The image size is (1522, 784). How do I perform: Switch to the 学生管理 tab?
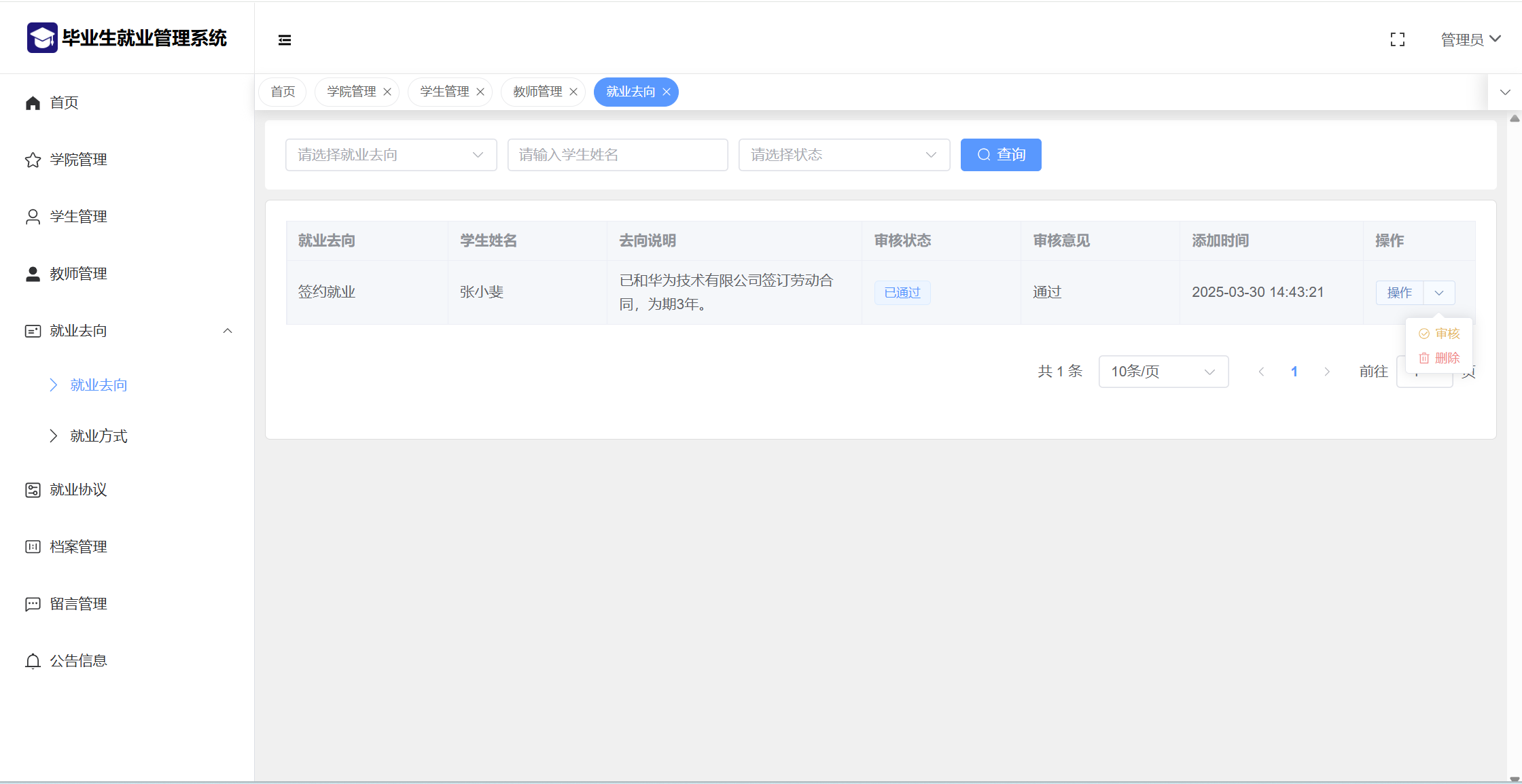(444, 92)
